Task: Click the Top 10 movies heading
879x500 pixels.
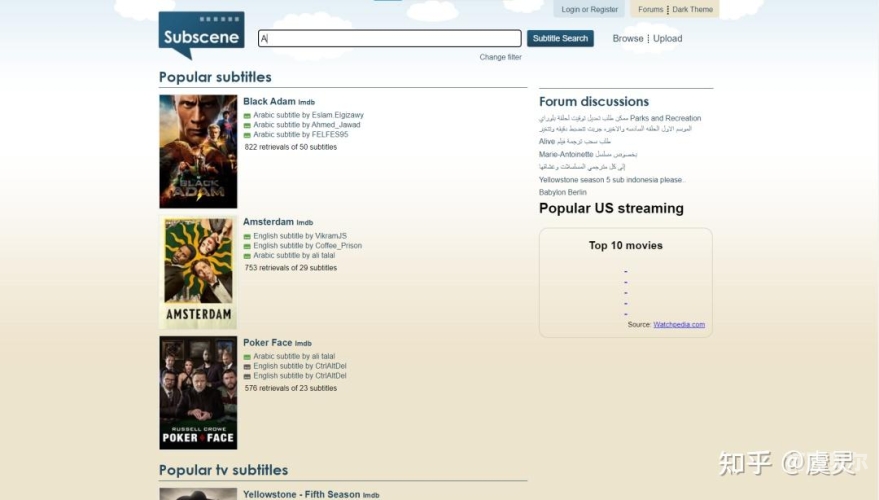Action: 626,246
